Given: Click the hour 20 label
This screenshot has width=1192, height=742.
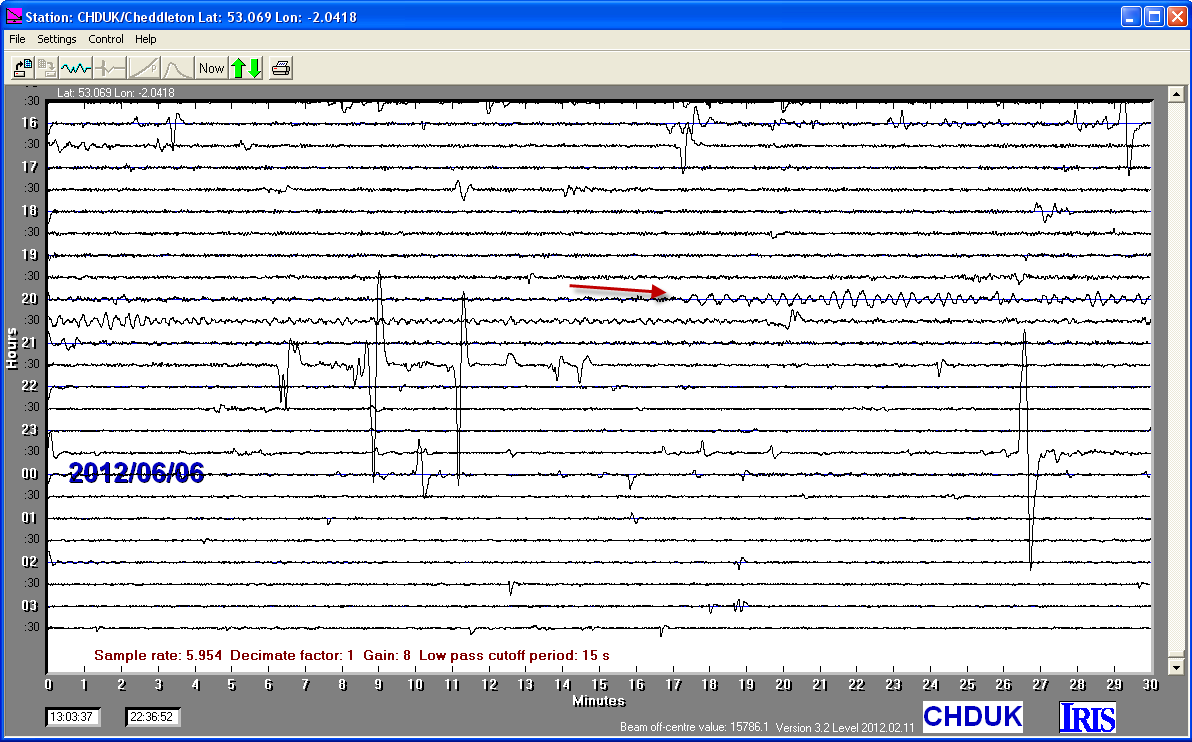Looking at the screenshot, I should pos(29,299).
